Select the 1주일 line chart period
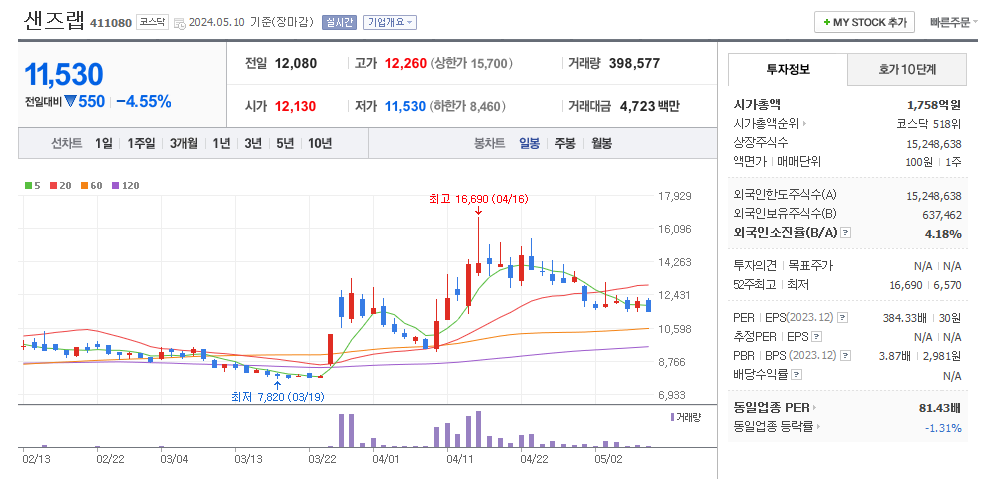991x479 pixels. coord(141,143)
